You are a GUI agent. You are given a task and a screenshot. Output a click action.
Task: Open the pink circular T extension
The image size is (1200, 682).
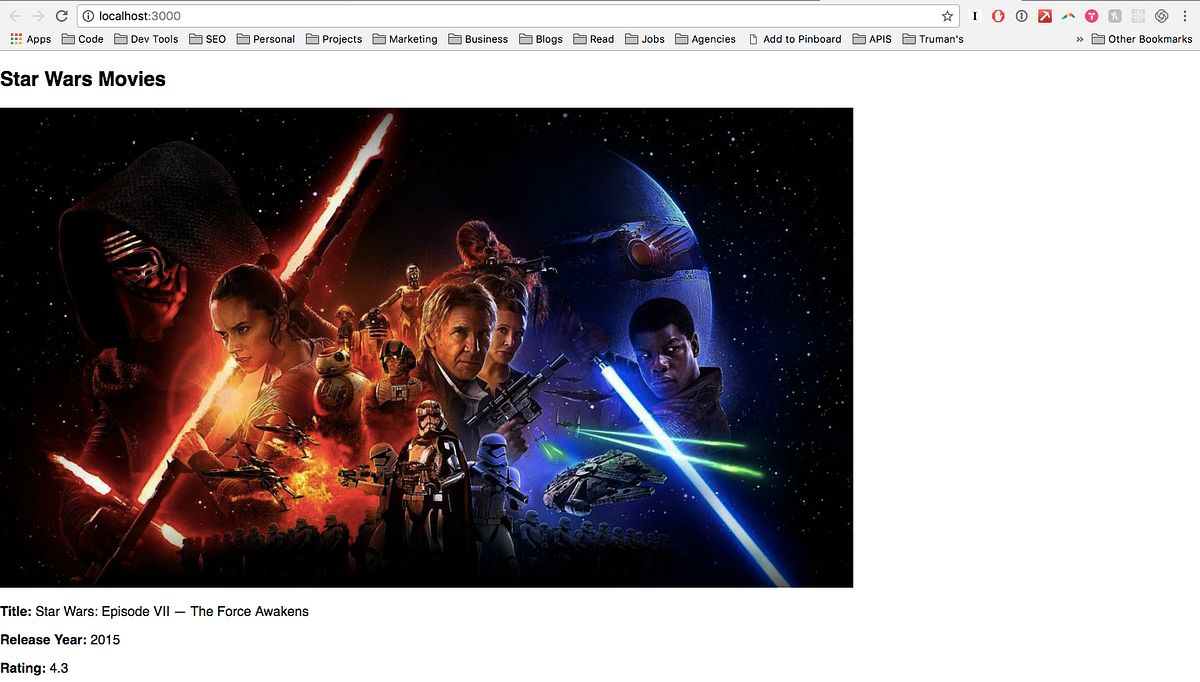[1091, 16]
